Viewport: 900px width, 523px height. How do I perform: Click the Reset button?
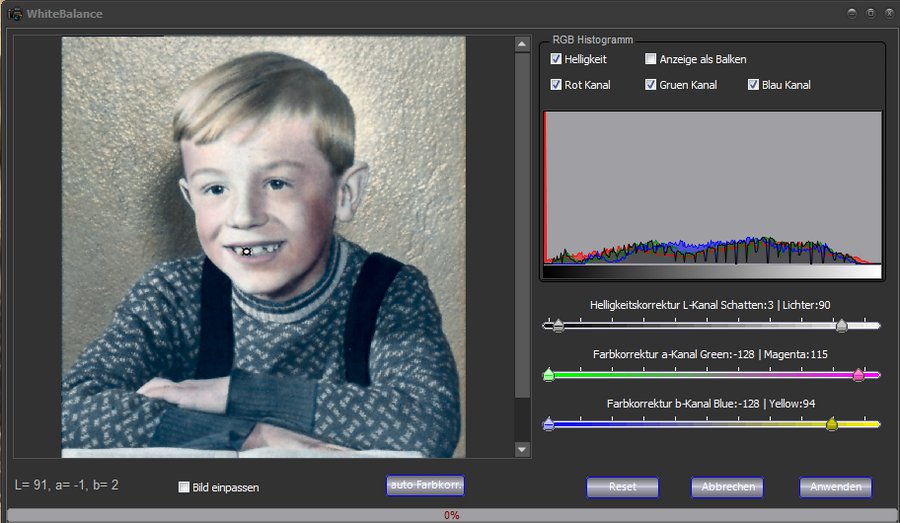(x=622, y=487)
